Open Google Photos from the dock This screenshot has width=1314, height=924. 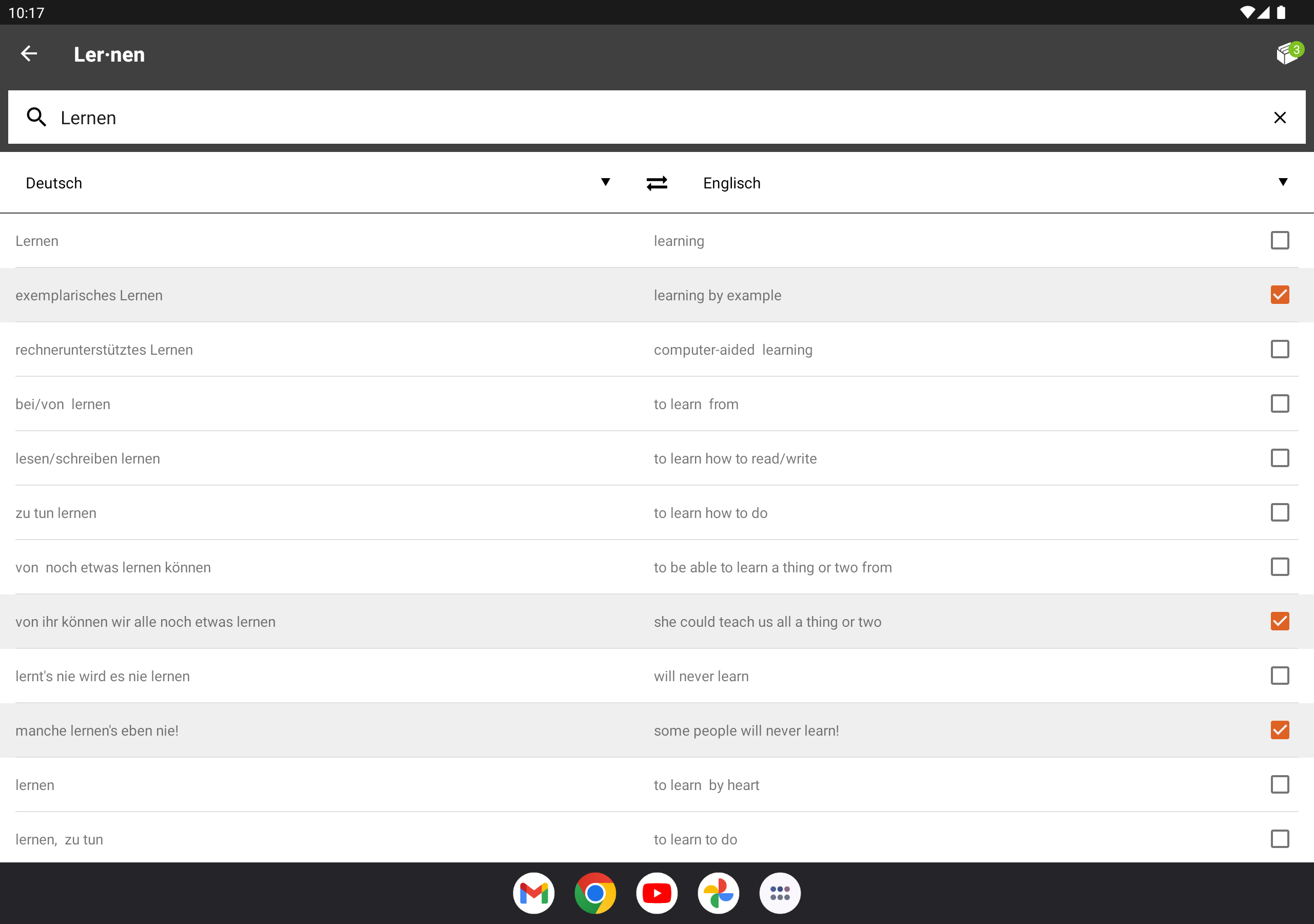click(718, 893)
